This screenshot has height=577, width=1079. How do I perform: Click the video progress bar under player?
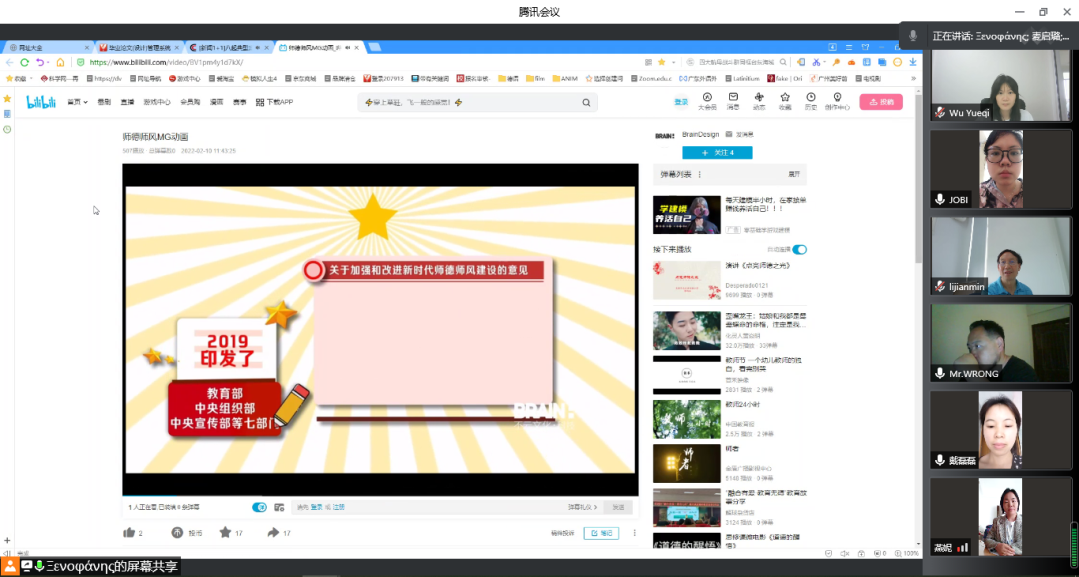(381, 496)
